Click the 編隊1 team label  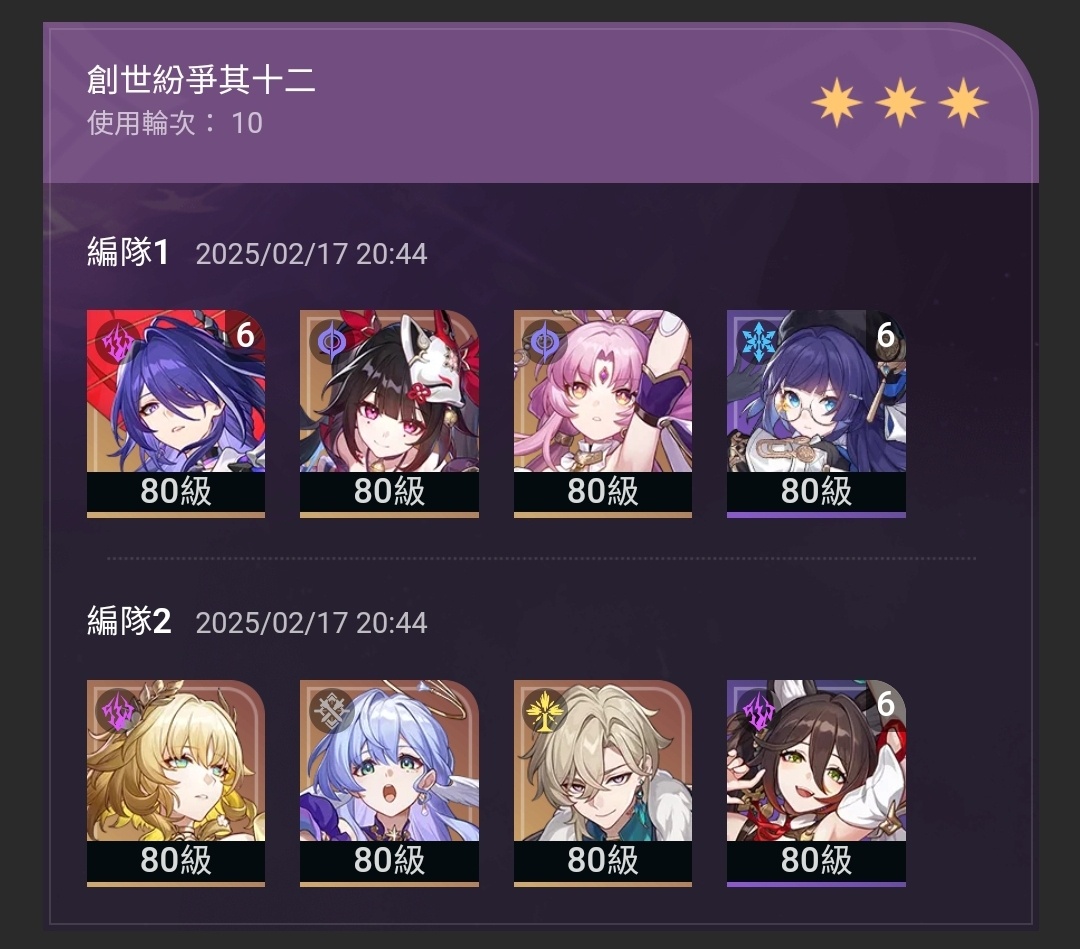pyautogui.click(x=128, y=252)
